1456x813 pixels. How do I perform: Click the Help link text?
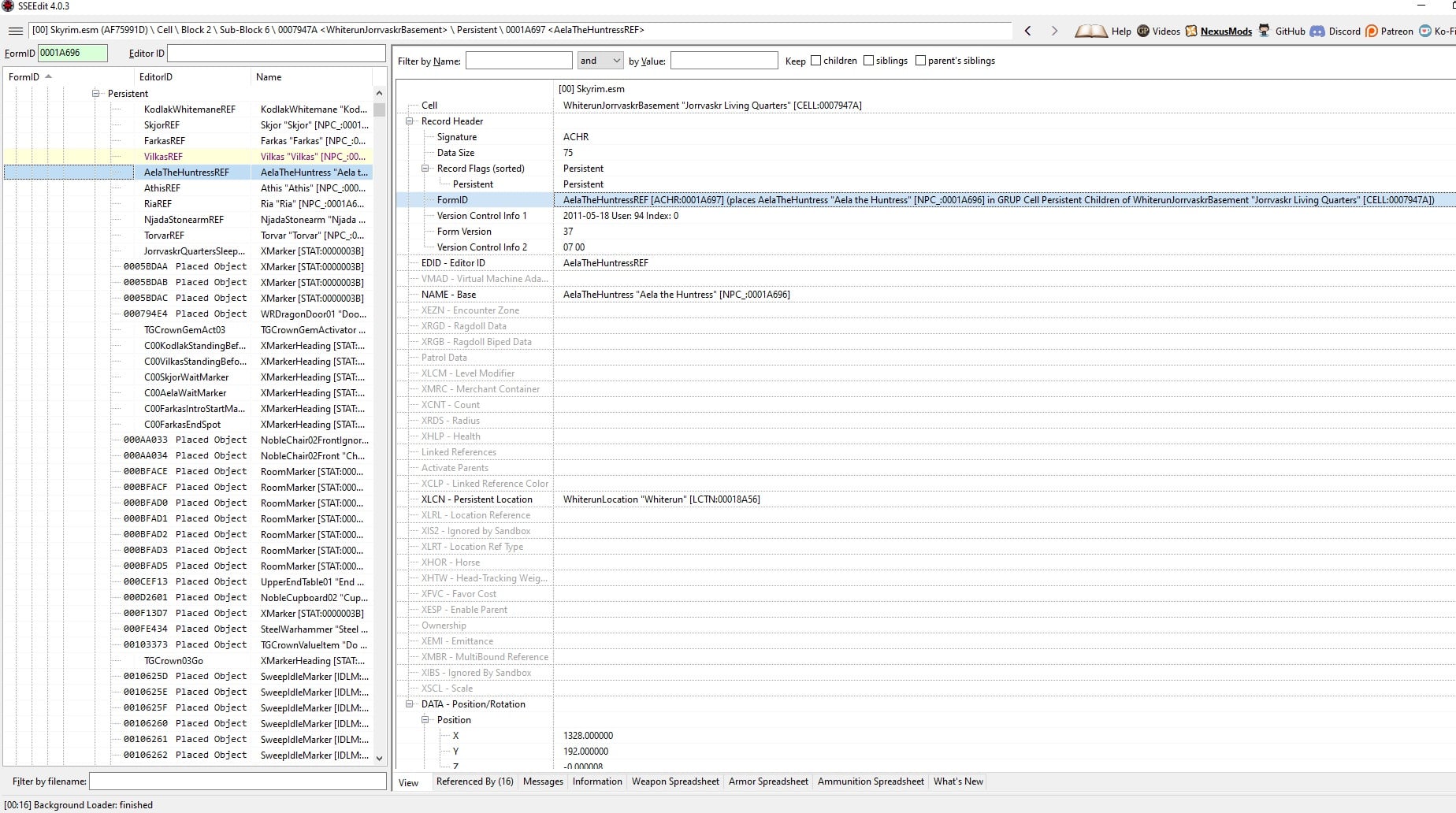pos(1121,32)
